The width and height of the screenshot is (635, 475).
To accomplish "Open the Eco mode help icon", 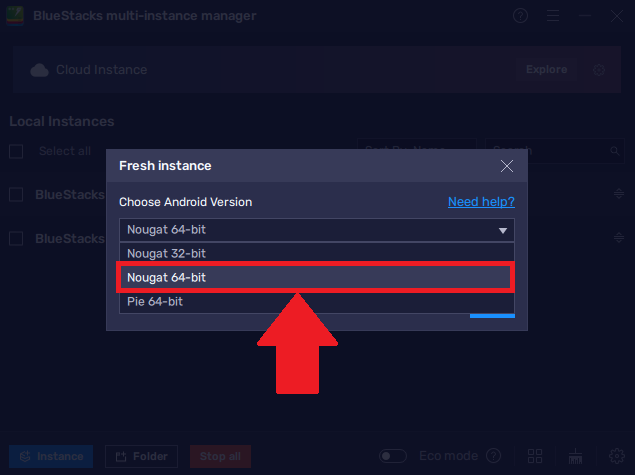I will [x=494, y=456].
